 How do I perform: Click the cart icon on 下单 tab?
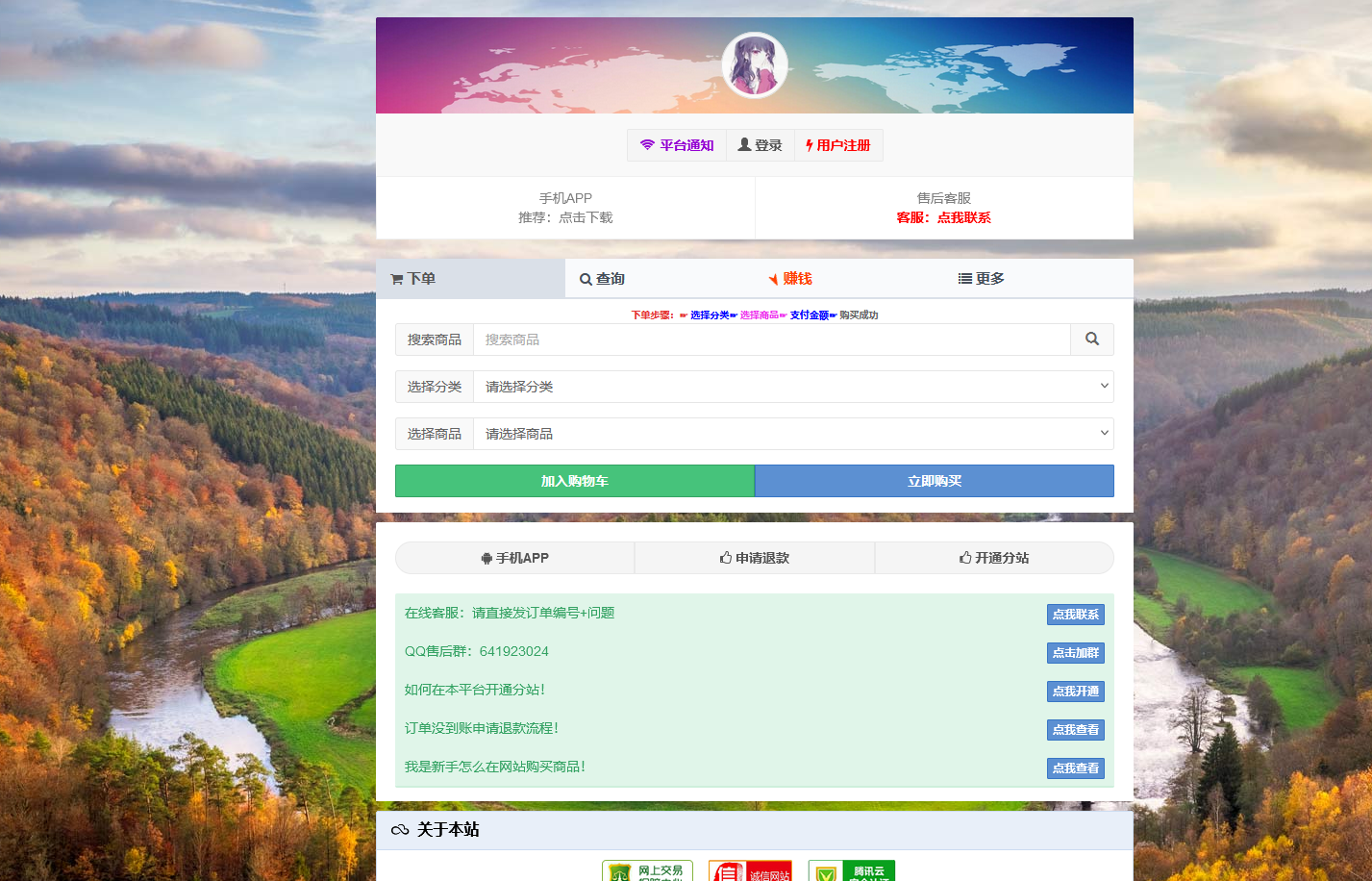pos(396,279)
